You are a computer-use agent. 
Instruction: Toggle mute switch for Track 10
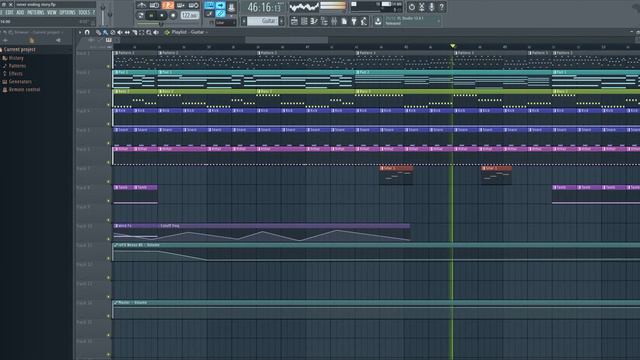tap(108, 239)
